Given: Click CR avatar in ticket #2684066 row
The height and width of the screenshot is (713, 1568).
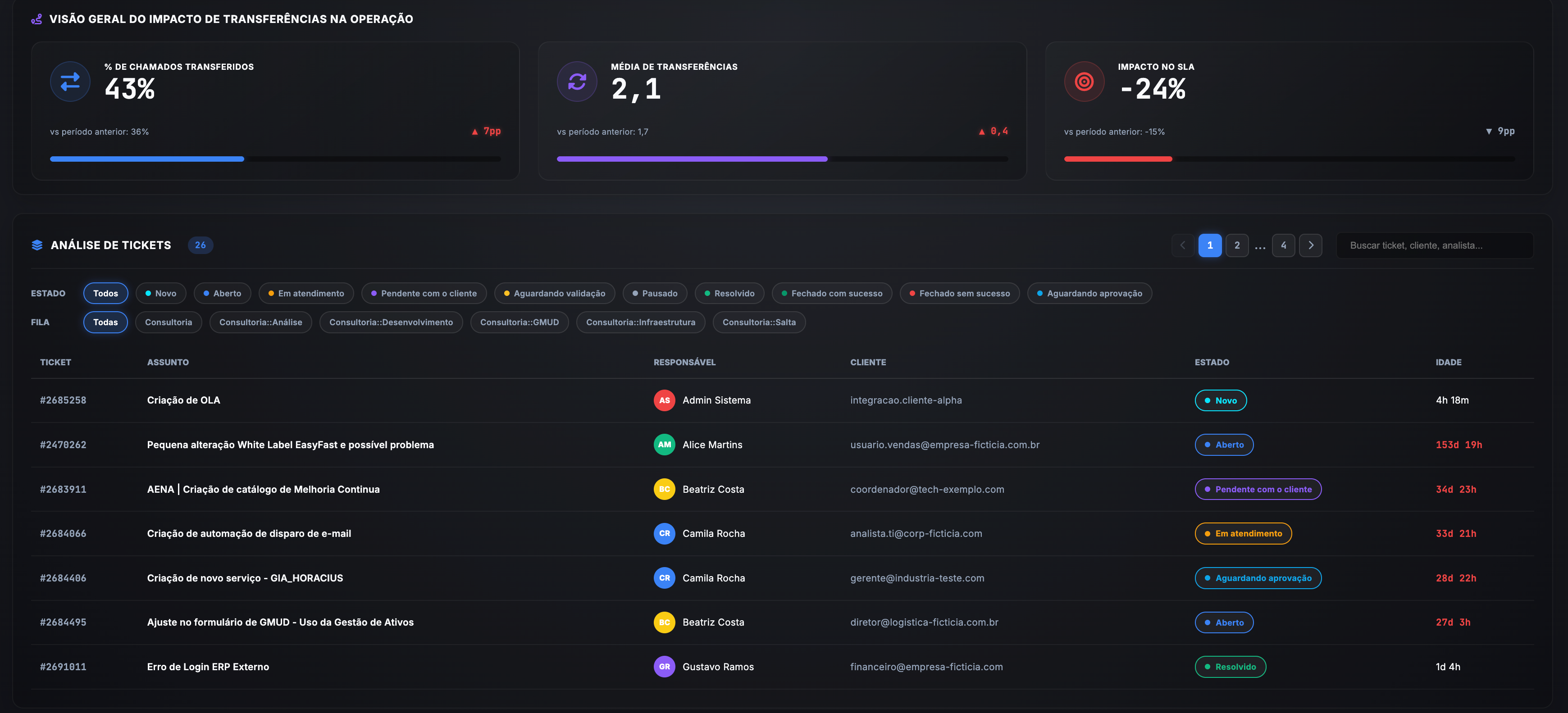Looking at the screenshot, I should click(664, 534).
